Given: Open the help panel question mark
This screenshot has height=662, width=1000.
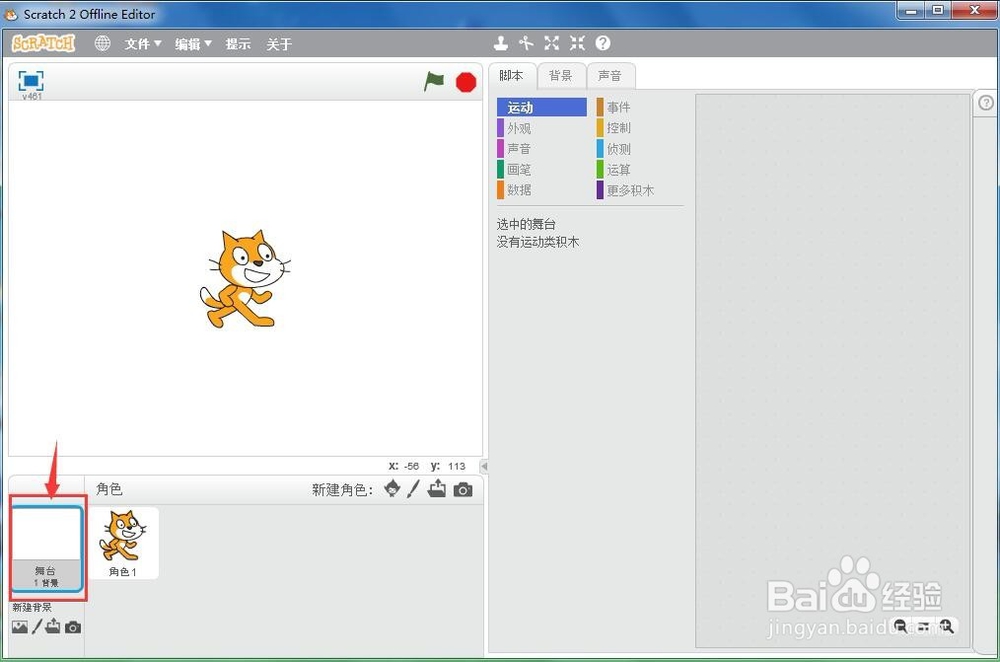Looking at the screenshot, I should pyautogui.click(x=986, y=103).
